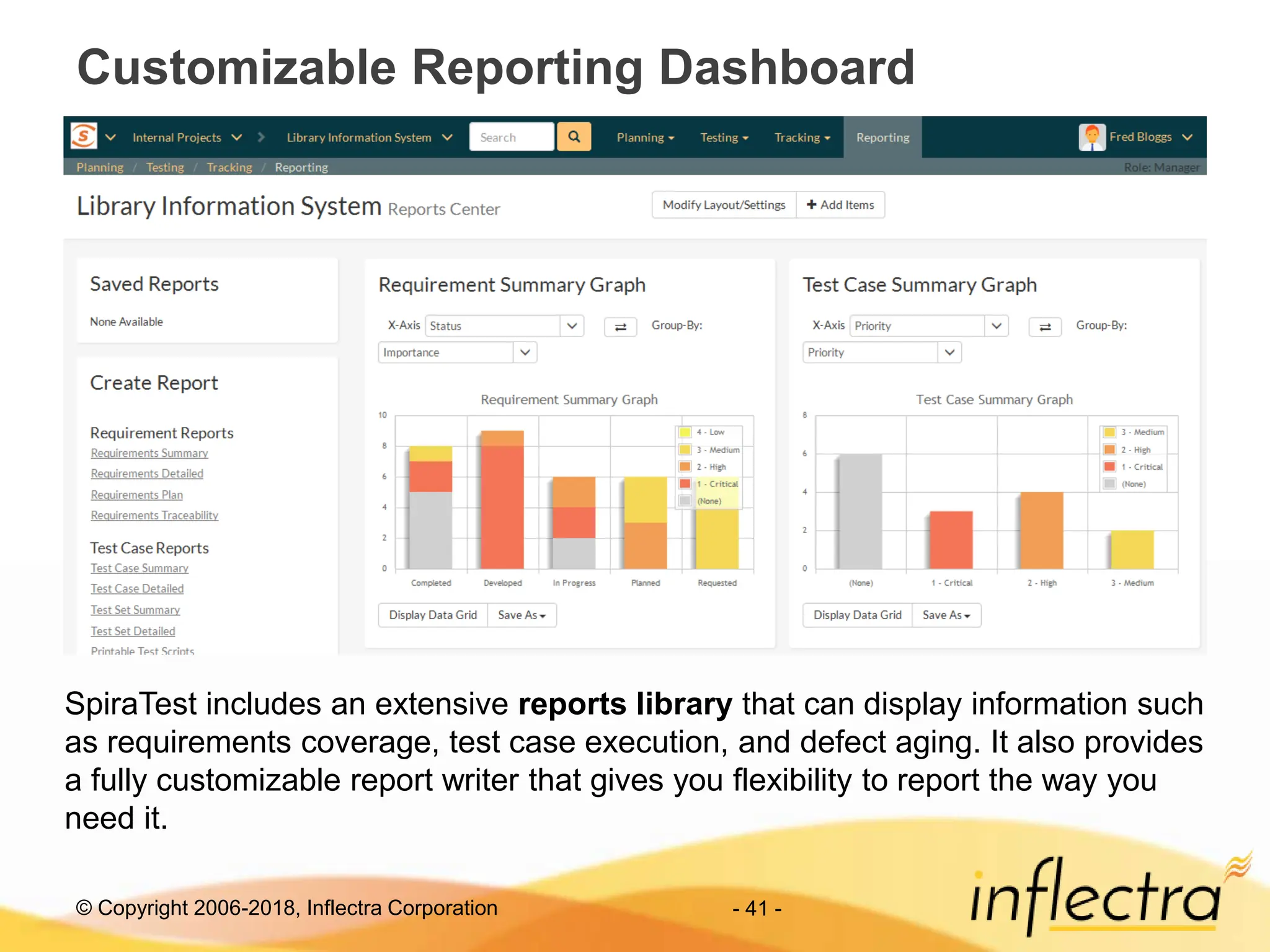This screenshot has height=952, width=1270.
Task: Expand the Internal Projects workspace dropdown
Action: coord(236,137)
